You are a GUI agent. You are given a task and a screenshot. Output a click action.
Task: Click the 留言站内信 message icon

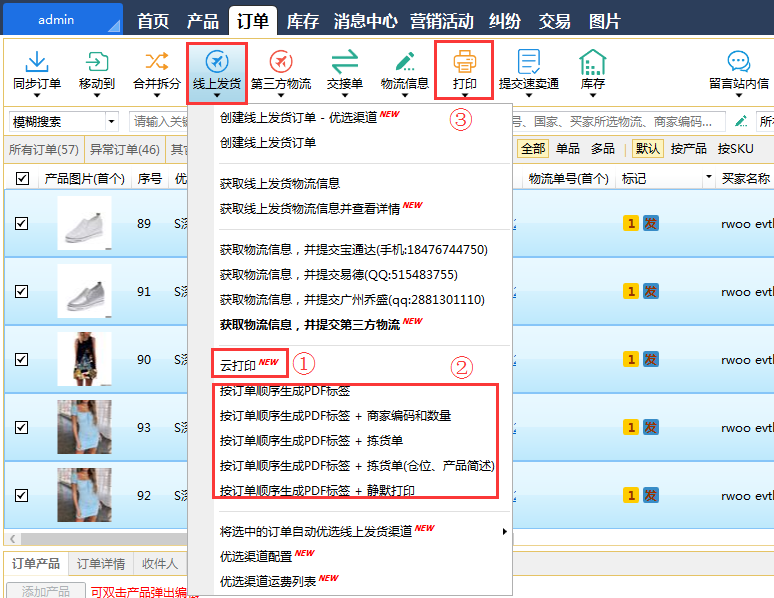click(739, 62)
